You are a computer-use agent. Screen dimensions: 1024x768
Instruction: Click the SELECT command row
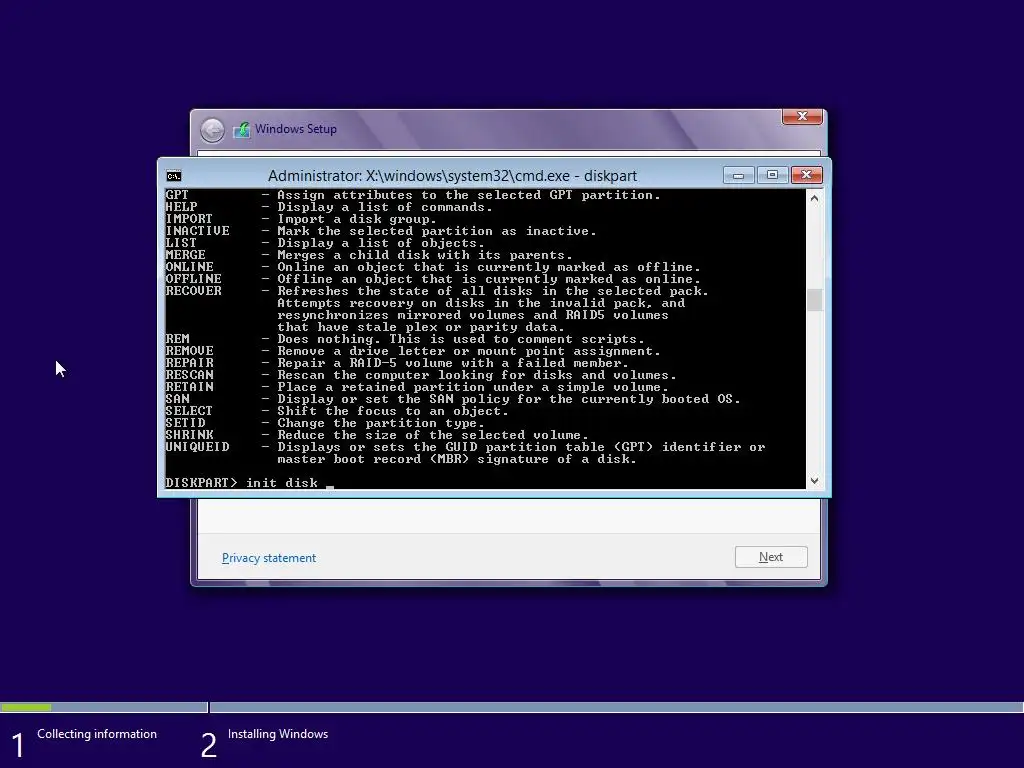click(x=337, y=411)
